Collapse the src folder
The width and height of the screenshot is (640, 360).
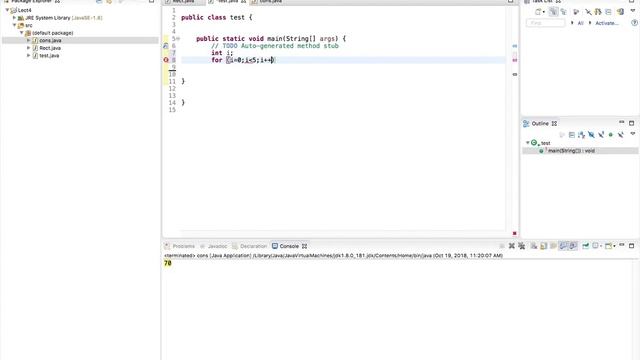coord(14,25)
